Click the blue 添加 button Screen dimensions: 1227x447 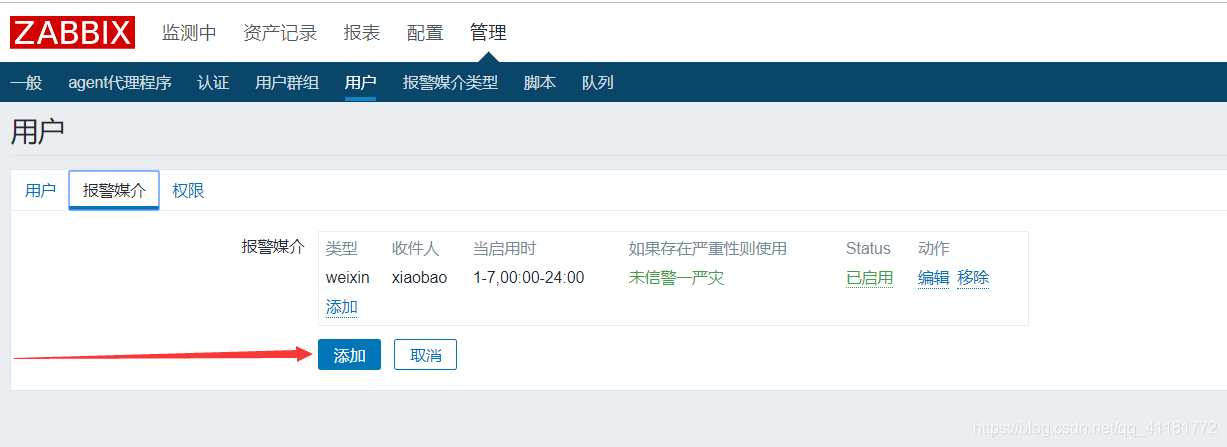(349, 355)
